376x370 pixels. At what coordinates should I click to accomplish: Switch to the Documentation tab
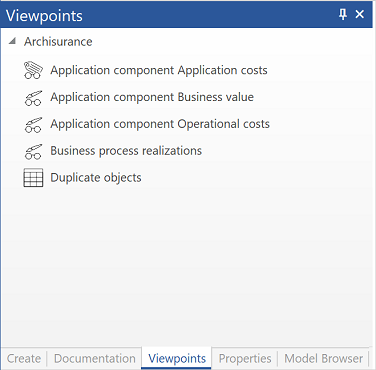point(95,359)
